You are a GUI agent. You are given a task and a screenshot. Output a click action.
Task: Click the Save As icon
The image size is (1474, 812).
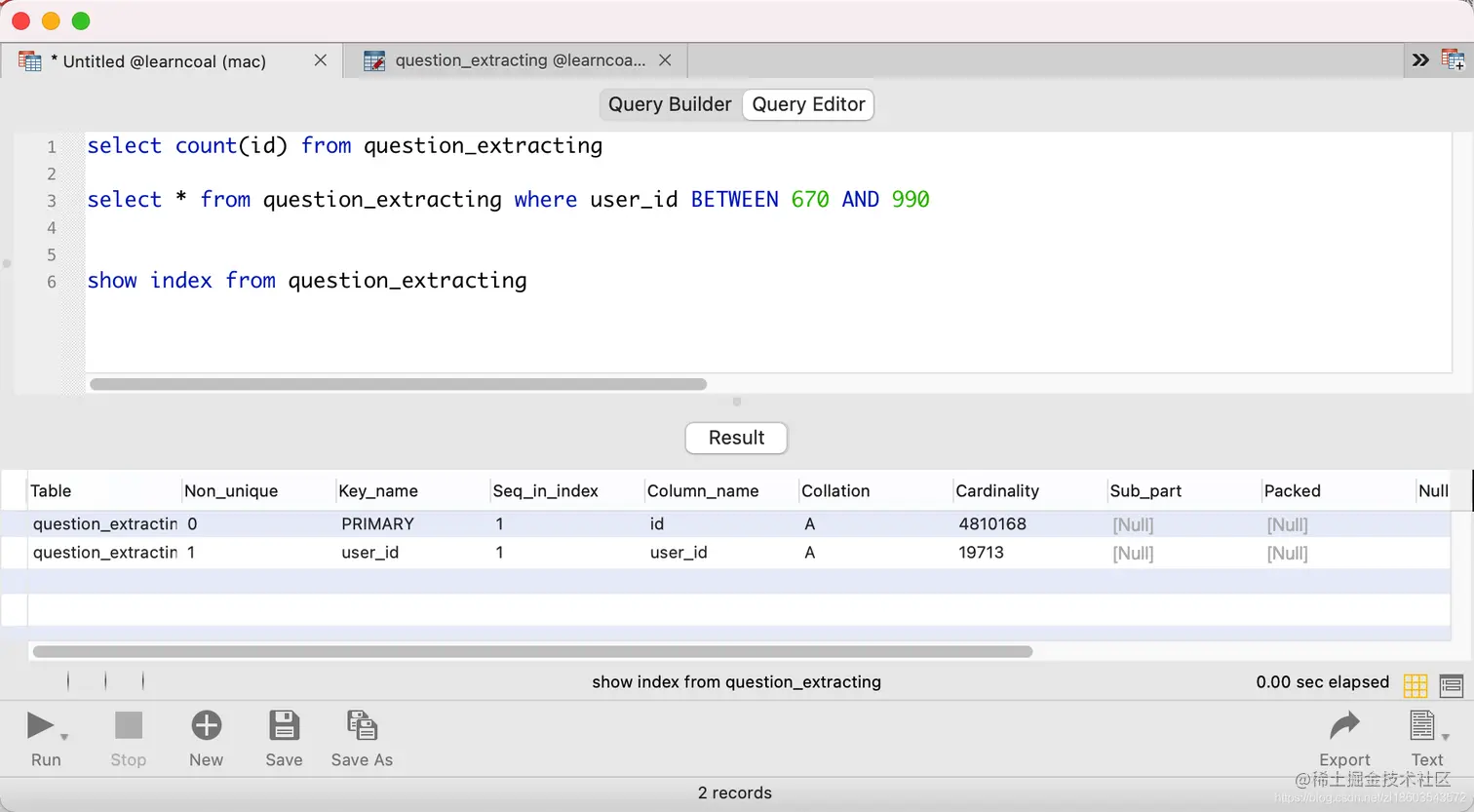click(362, 725)
